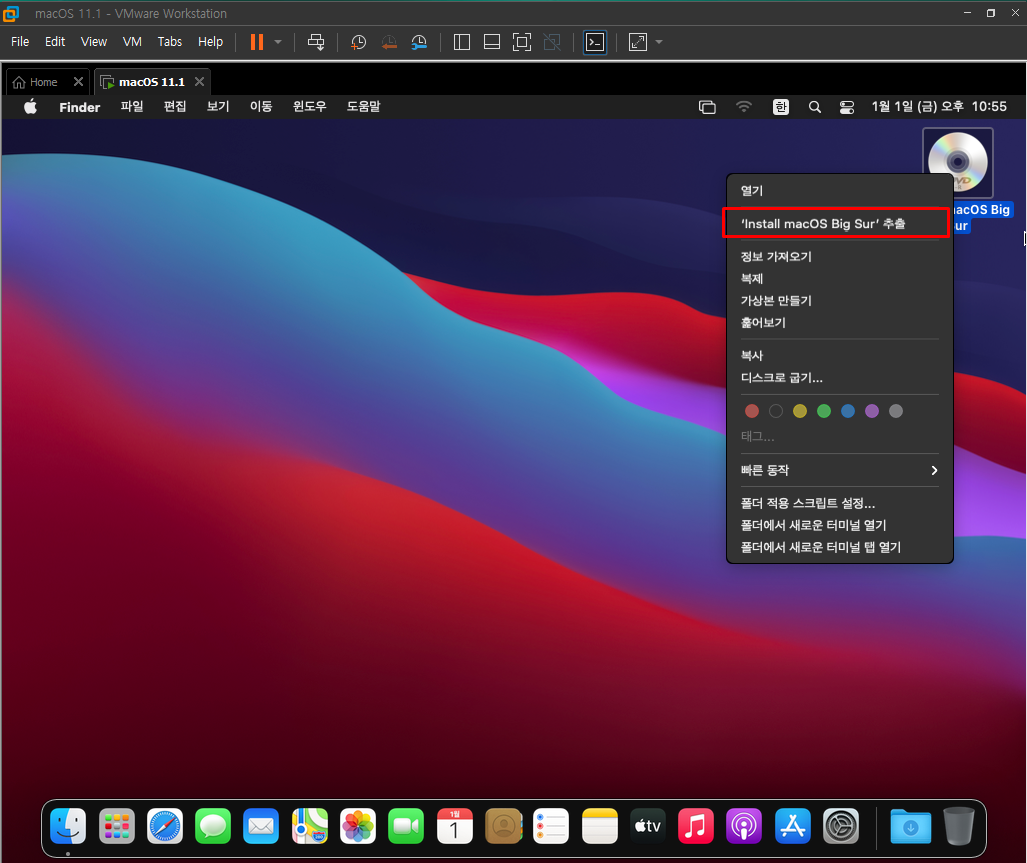Apply the green tag color
This screenshot has width=1027, height=863.
824,411
